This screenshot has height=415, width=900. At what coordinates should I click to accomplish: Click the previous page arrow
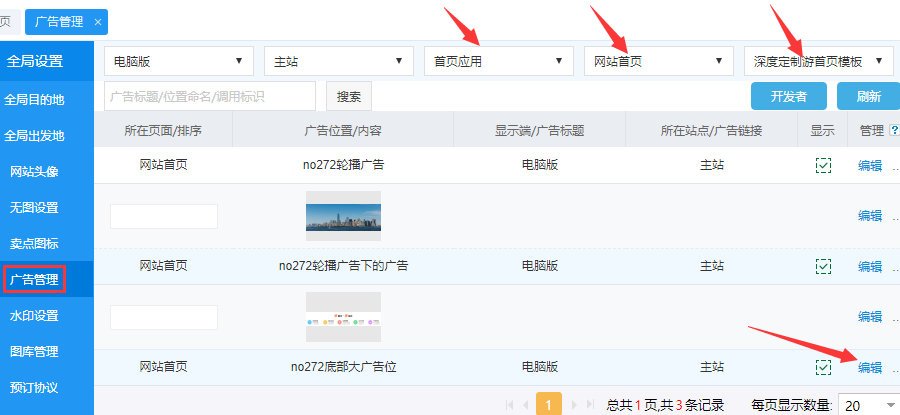coord(527,405)
